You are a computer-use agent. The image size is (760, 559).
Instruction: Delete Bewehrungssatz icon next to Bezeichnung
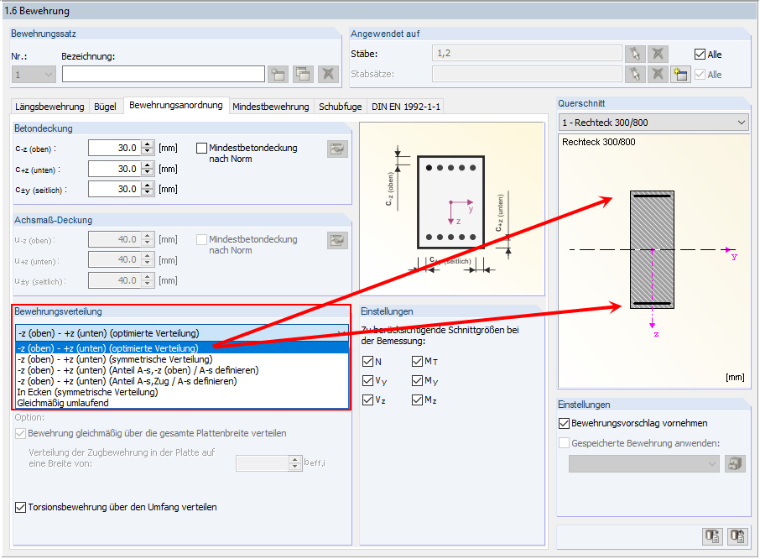tap(328, 74)
